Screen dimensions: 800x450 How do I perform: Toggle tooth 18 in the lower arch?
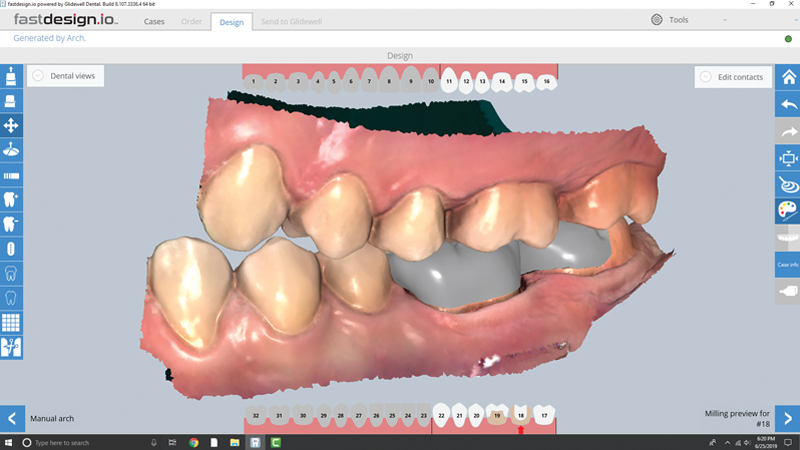pos(520,414)
